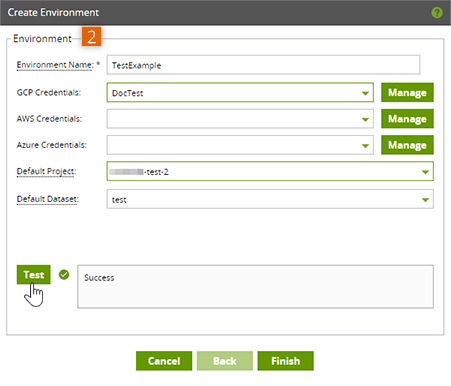Click the Cancel button

(164, 361)
